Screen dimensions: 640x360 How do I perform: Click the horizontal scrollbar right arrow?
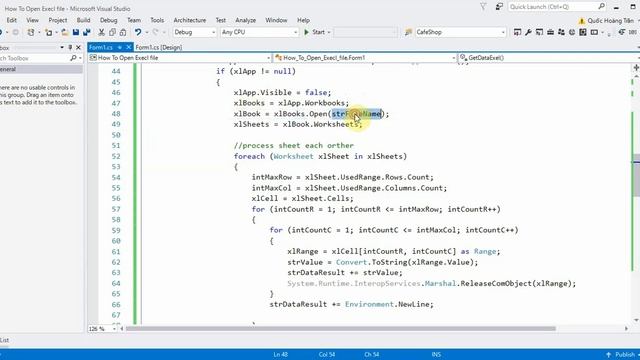[x=626, y=329]
